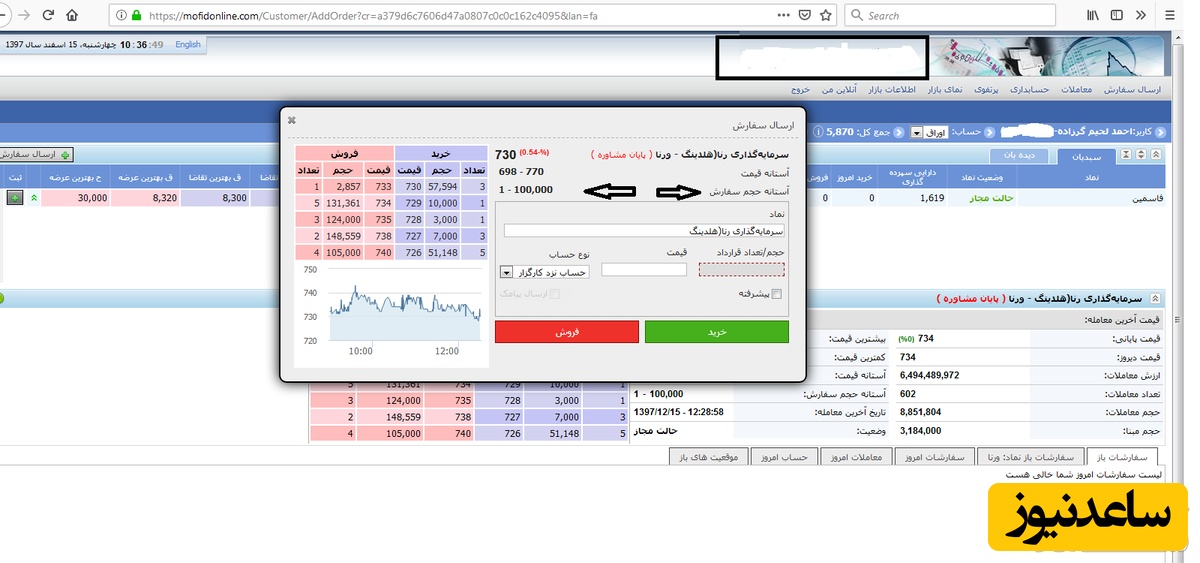The width and height of the screenshot is (1200, 563).
Task: Click the green plus ثبت icon in watchlist row
Action: point(15,198)
